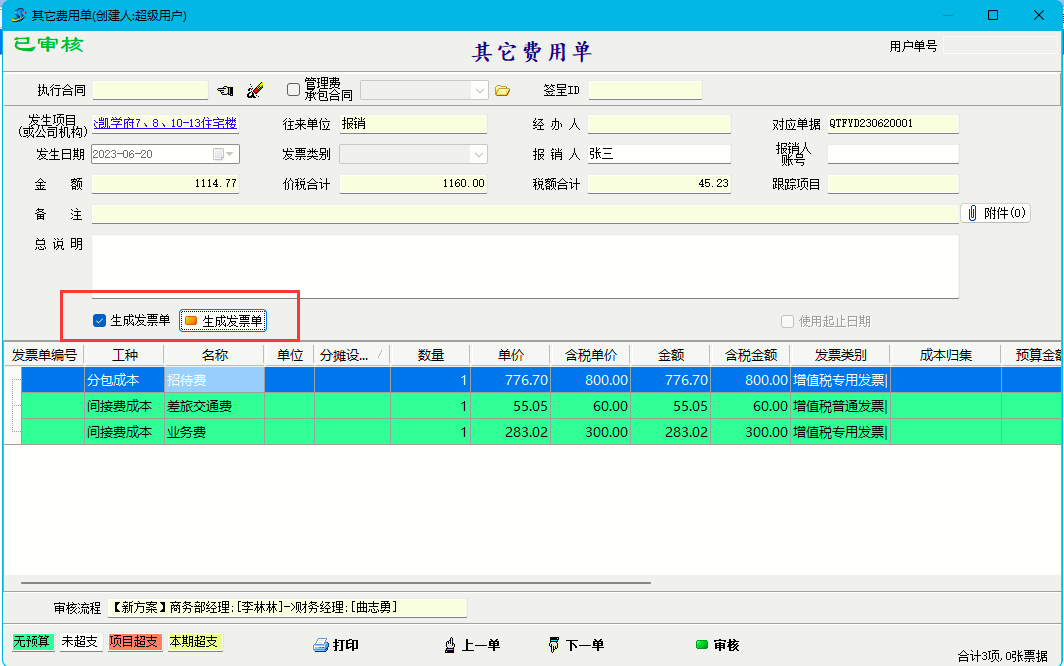Click the pointing hand icon beside 执行合同

pos(225,91)
